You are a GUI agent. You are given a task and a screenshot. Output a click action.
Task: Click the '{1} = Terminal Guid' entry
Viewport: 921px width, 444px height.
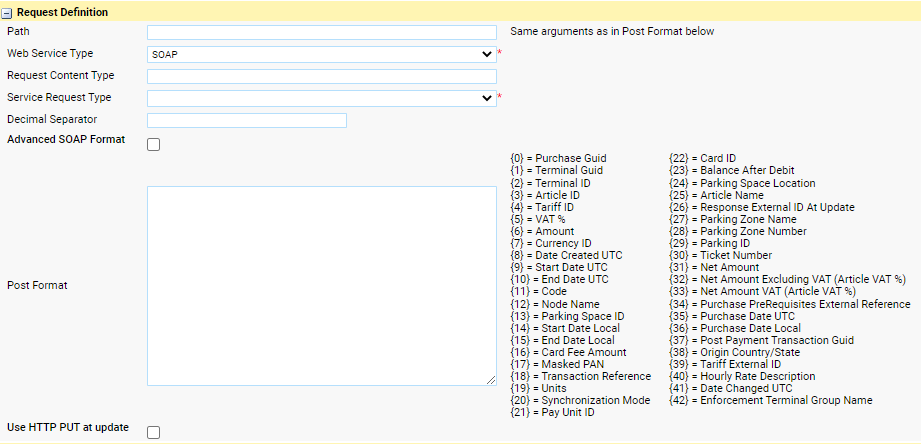tap(557, 170)
